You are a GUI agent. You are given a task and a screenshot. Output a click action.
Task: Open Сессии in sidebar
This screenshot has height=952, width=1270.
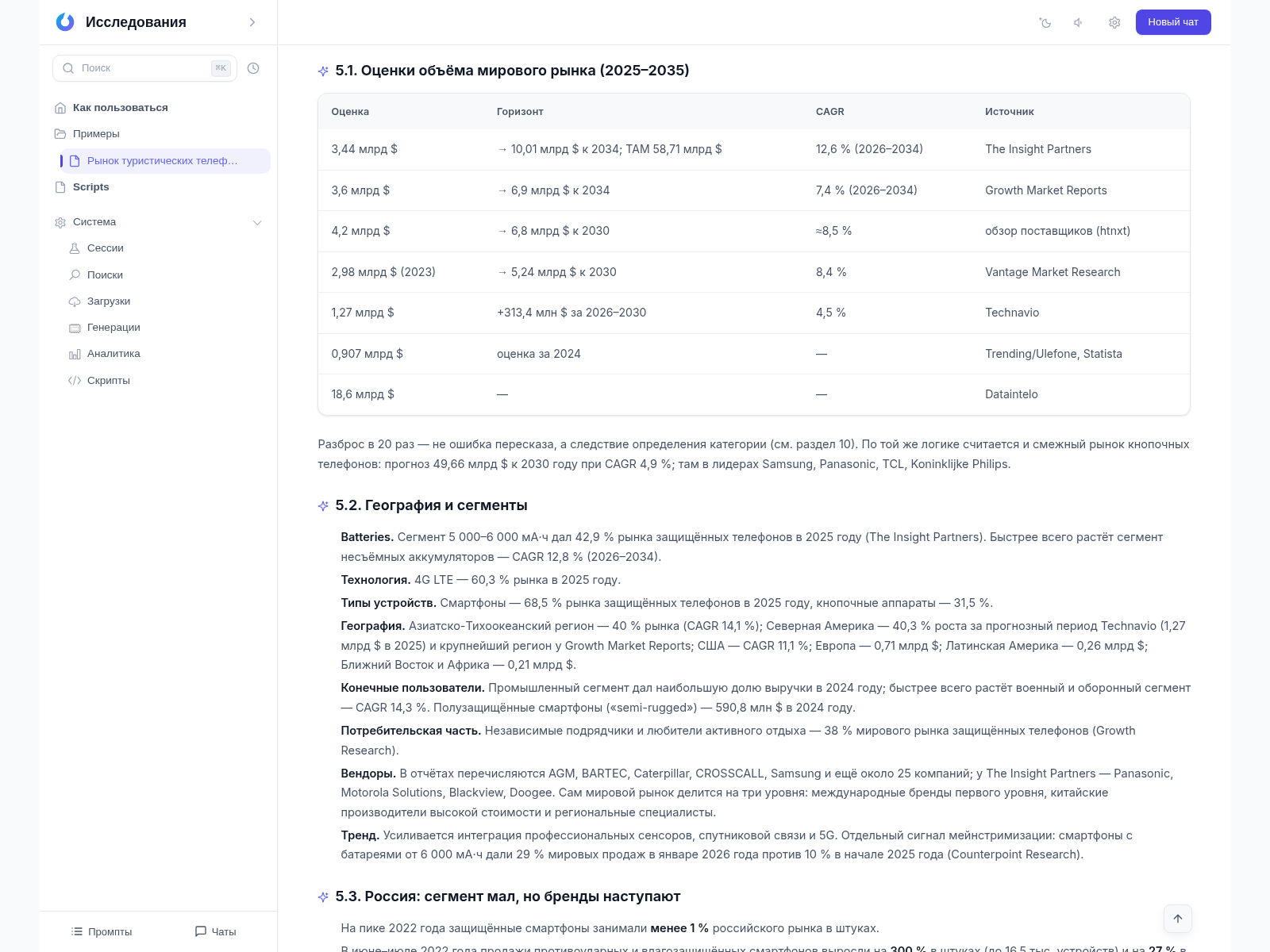[x=105, y=248]
